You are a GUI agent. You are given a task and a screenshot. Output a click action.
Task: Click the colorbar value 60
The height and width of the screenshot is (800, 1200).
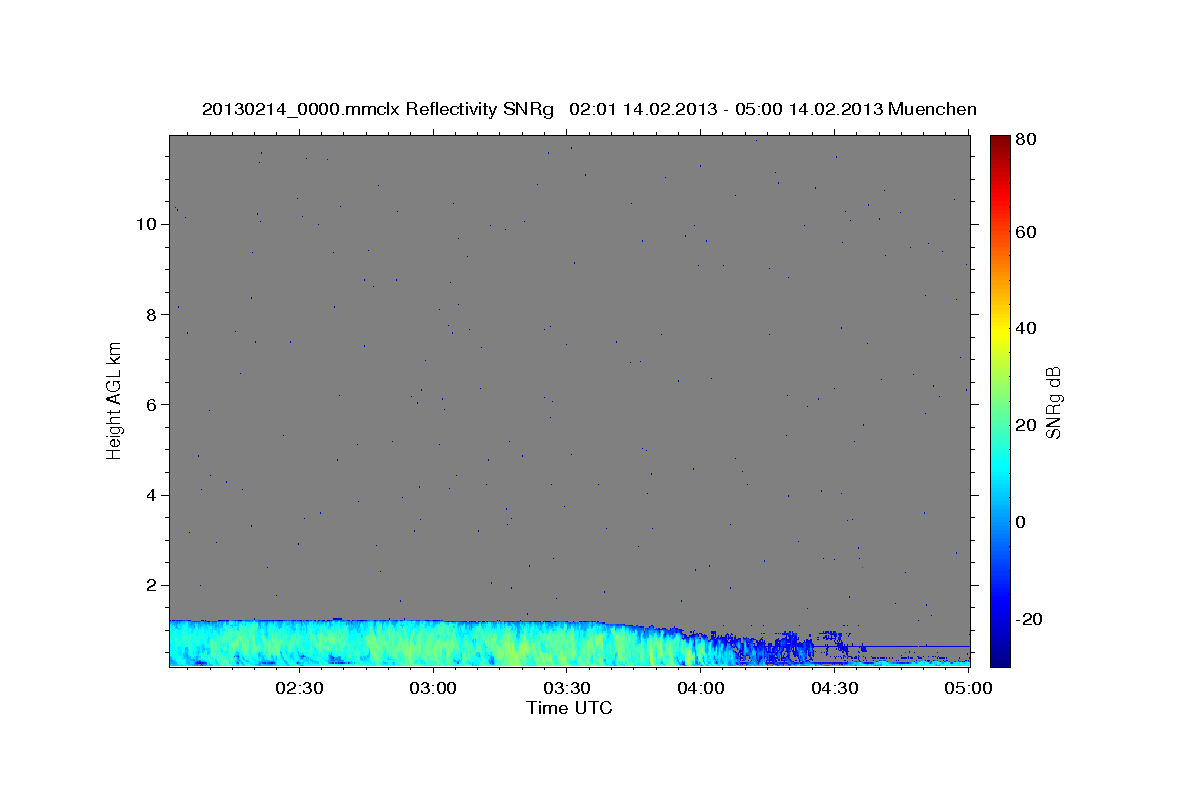coord(1028,232)
